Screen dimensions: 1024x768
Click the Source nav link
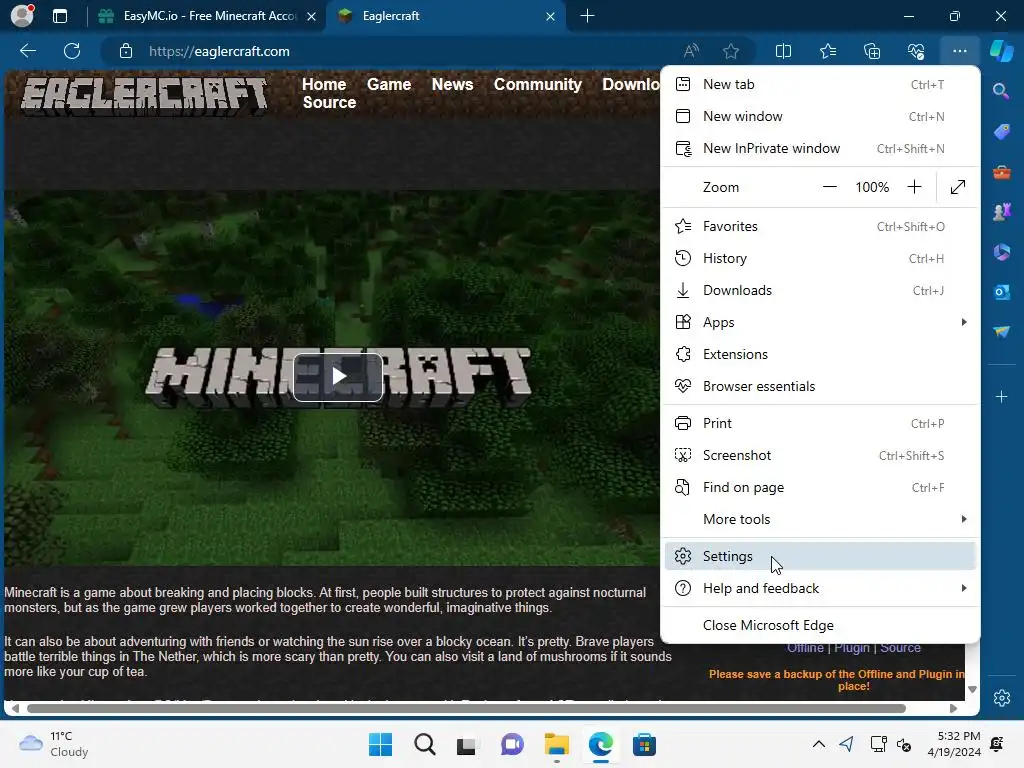329,103
